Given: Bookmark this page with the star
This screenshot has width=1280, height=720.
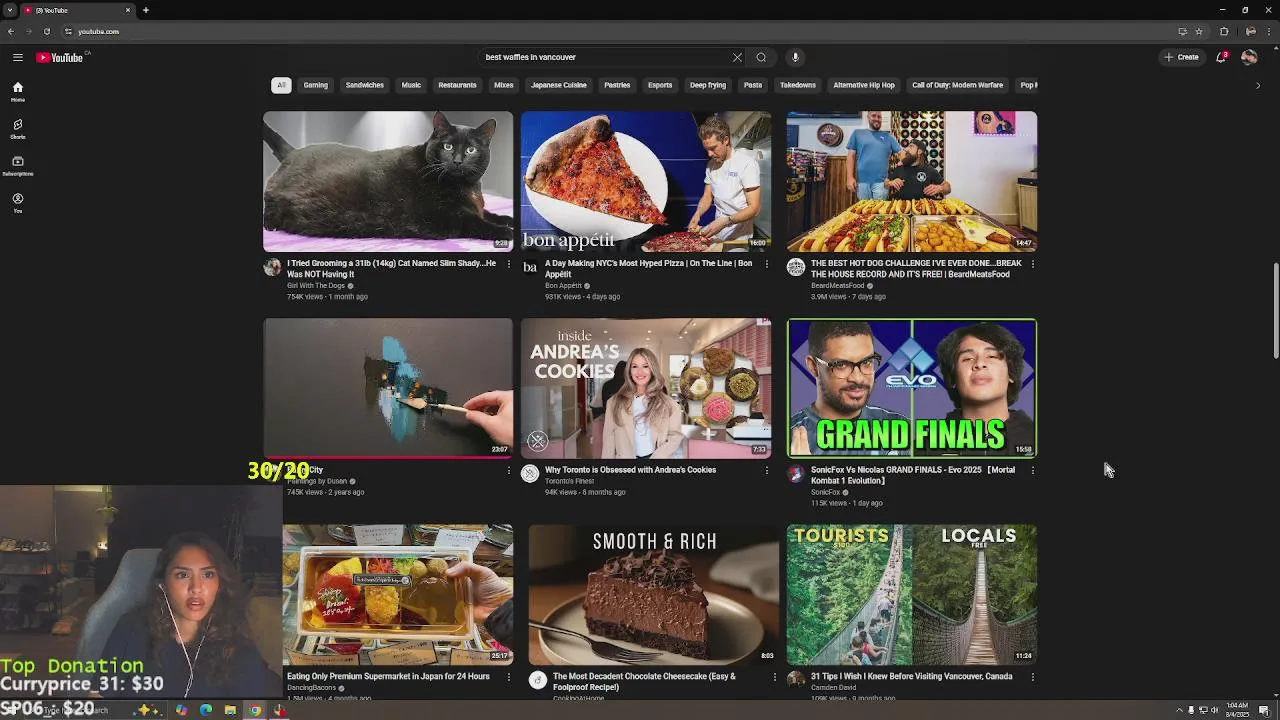Looking at the screenshot, I should (1199, 31).
